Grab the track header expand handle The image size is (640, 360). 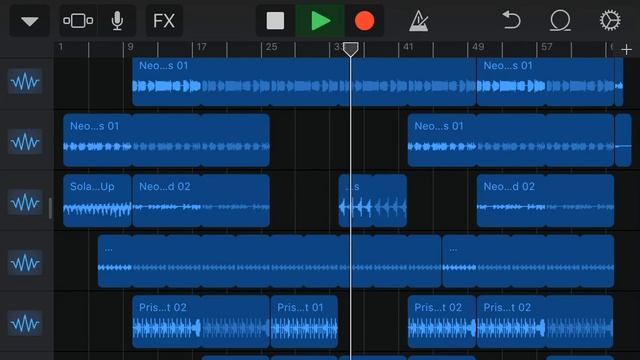click(x=50, y=208)
